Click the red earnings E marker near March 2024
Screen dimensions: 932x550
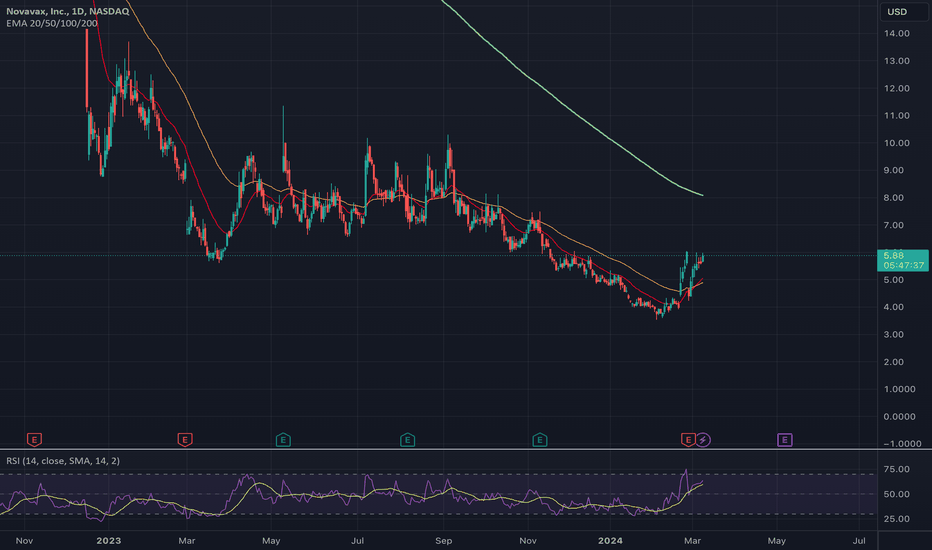point(688,440)
